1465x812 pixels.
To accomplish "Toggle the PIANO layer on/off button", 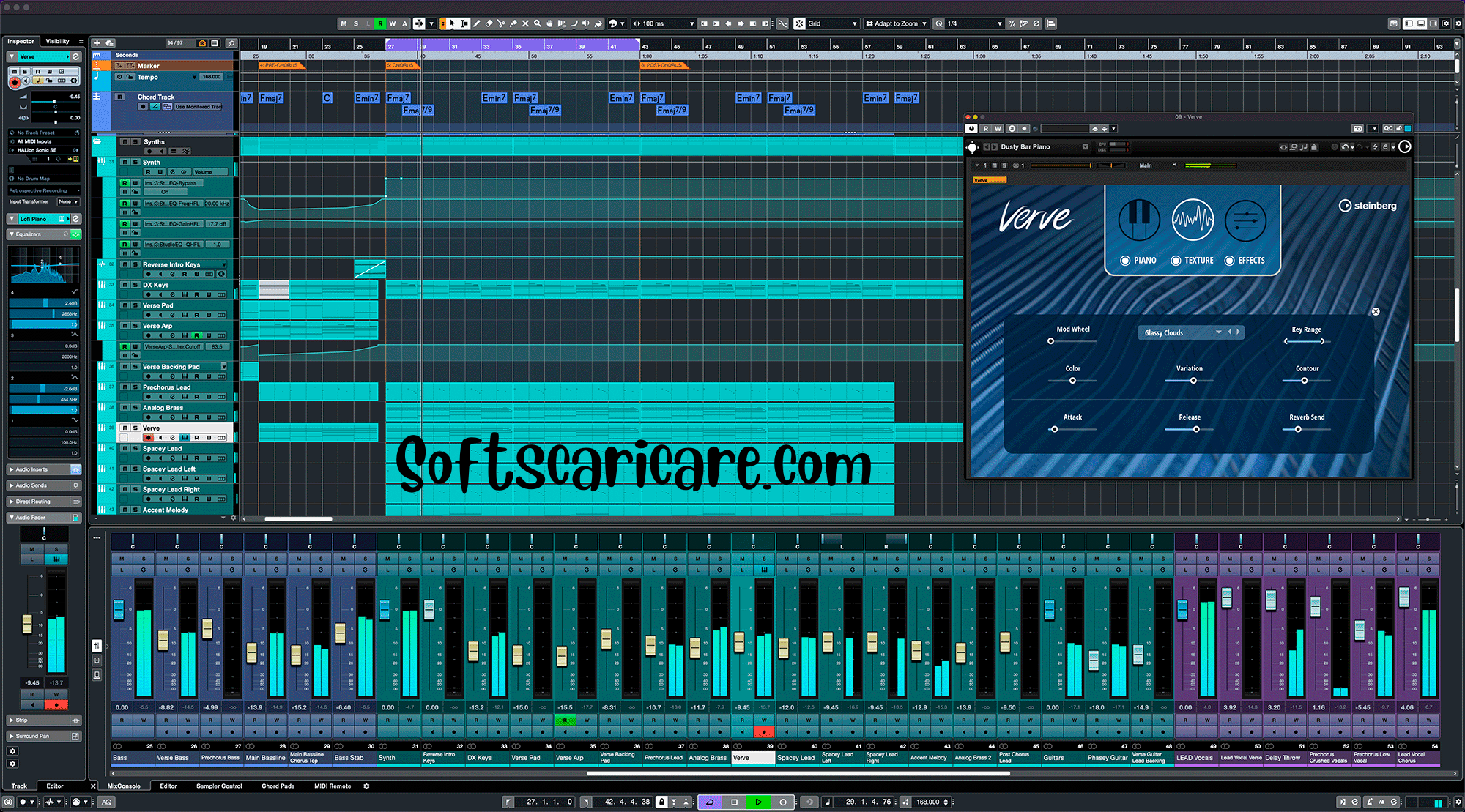I will (1125, 261).
